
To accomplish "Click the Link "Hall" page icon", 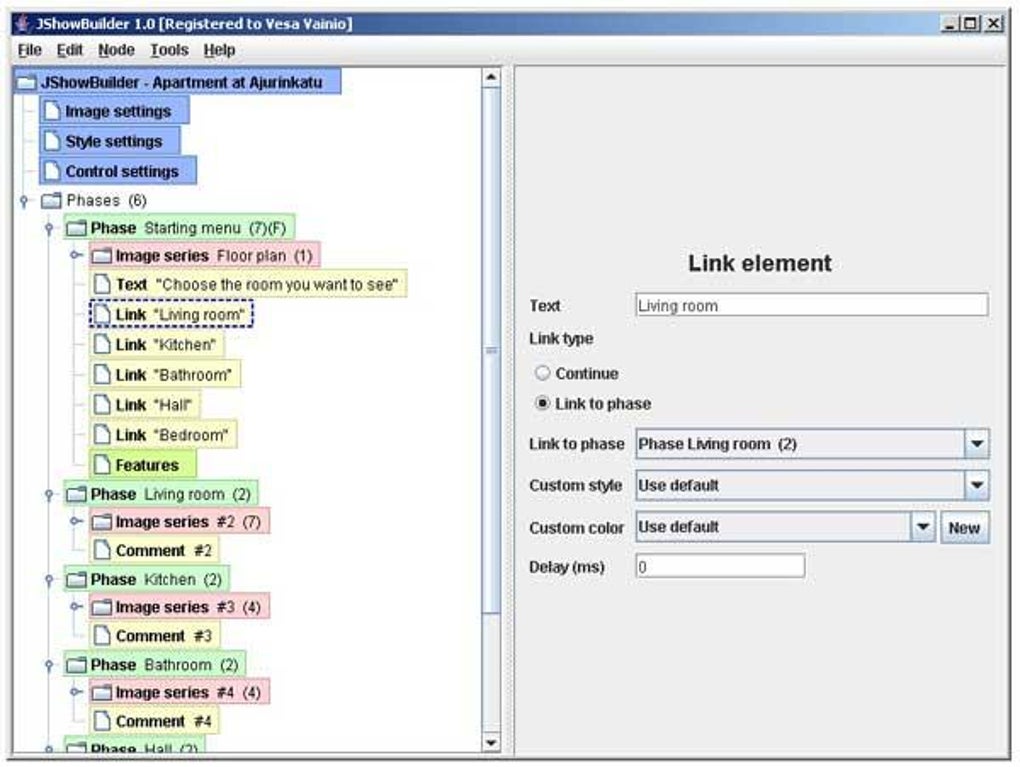I will click(102, 405).
